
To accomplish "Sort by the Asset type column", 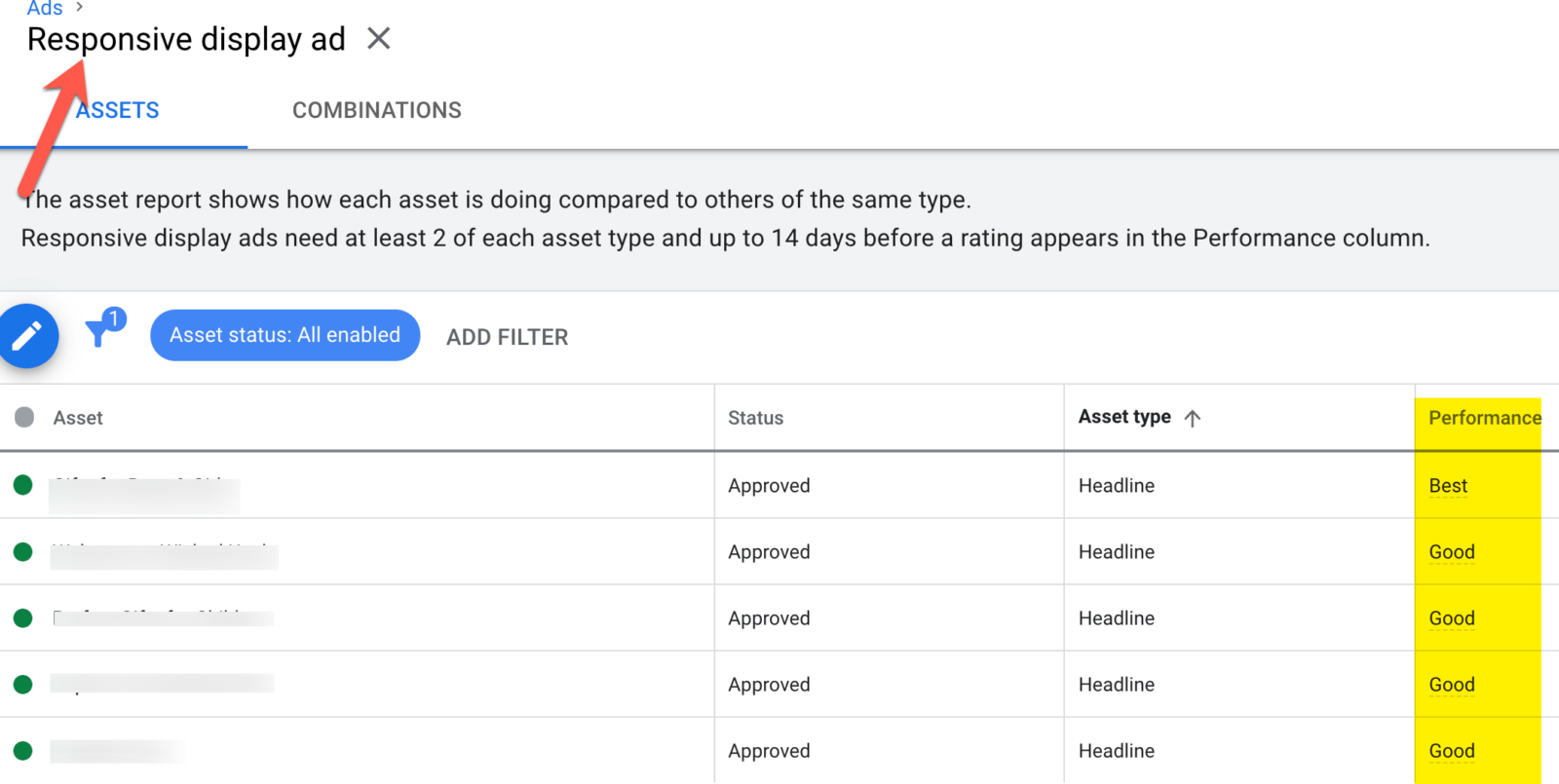I will tap(1124, 417).
